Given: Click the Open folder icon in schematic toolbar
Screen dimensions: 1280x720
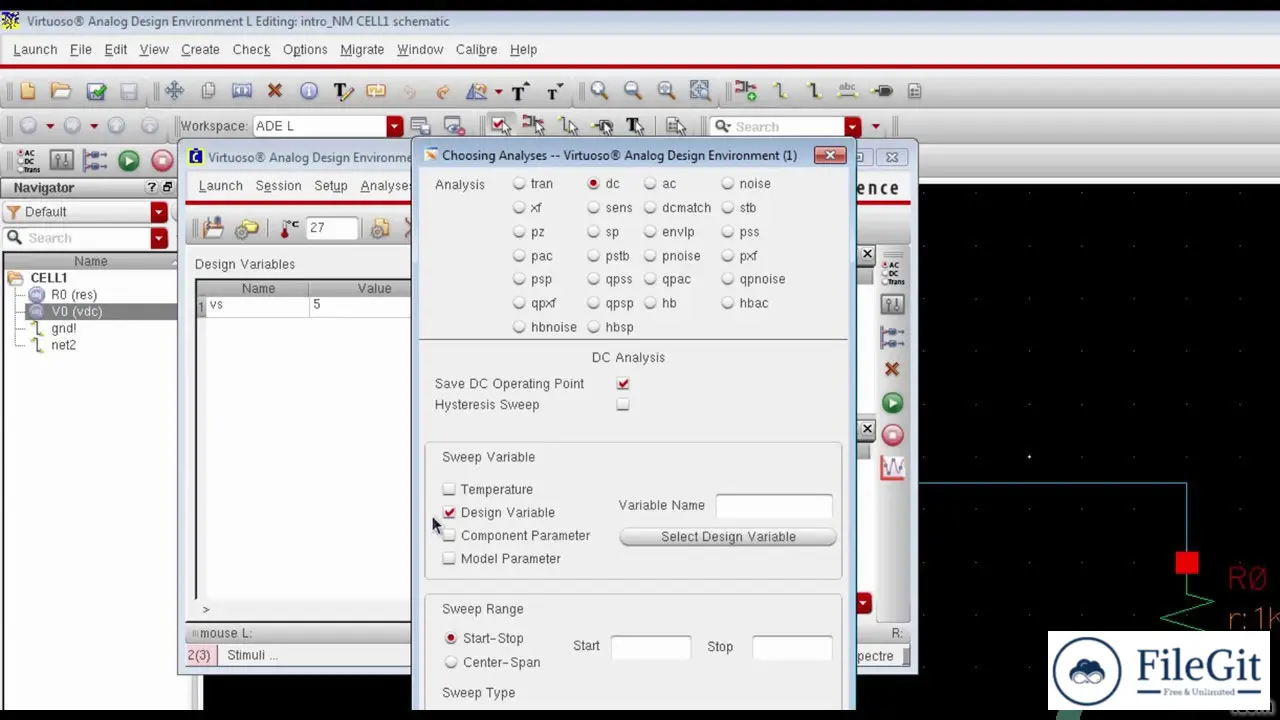Looking at the screenshot, I should coord(61,91).
